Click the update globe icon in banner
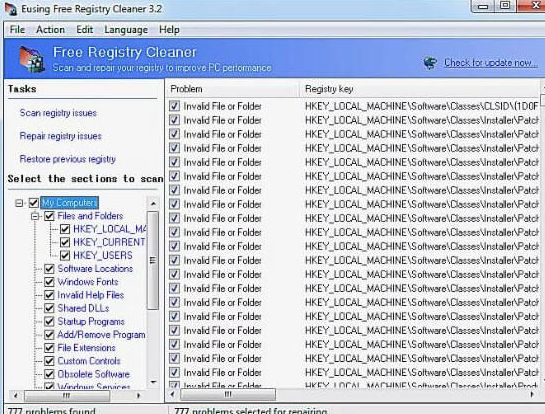 [430, 63]
